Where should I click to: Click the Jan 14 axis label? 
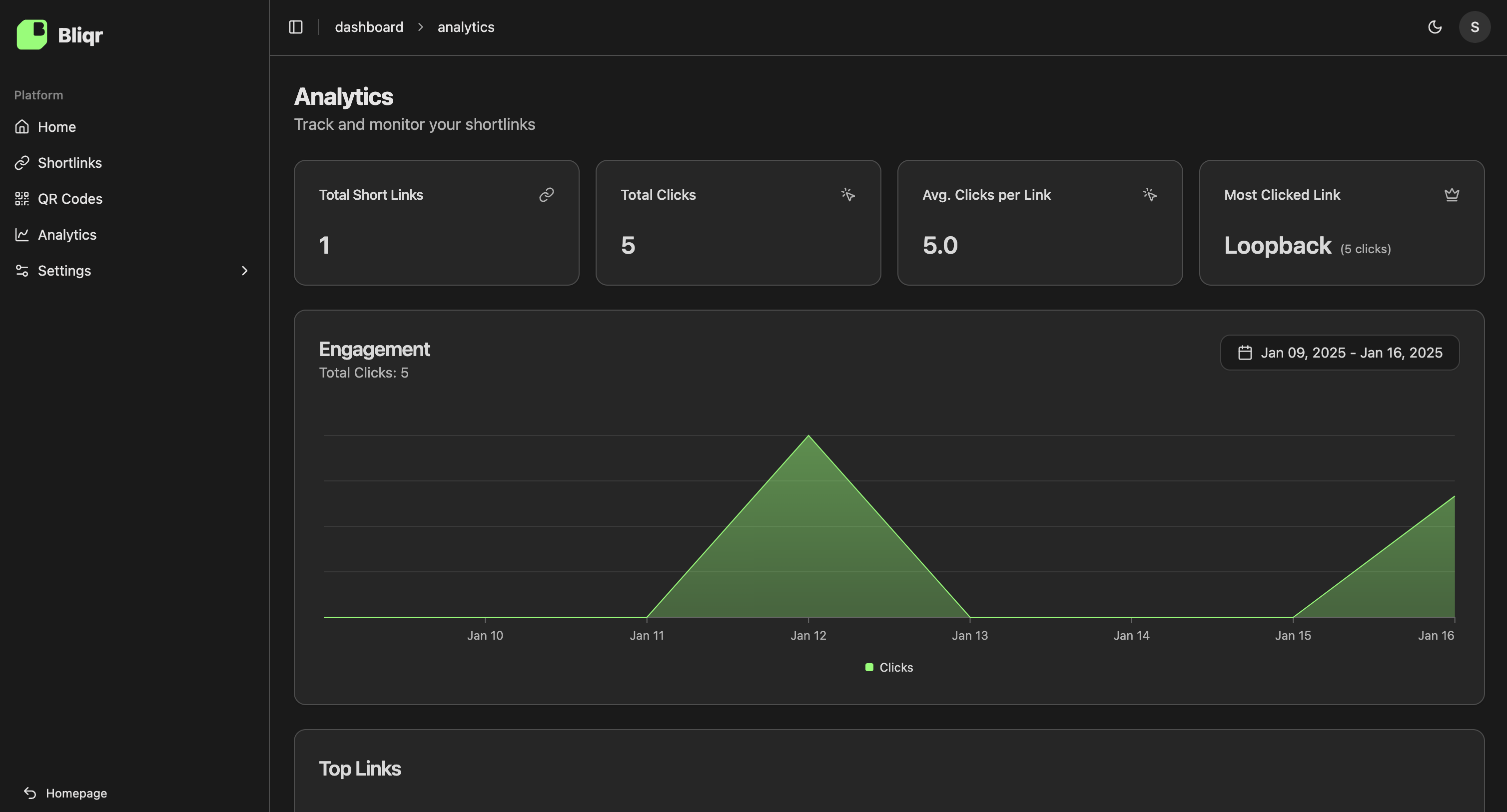pyautogui.click(x=1131, y=635)
